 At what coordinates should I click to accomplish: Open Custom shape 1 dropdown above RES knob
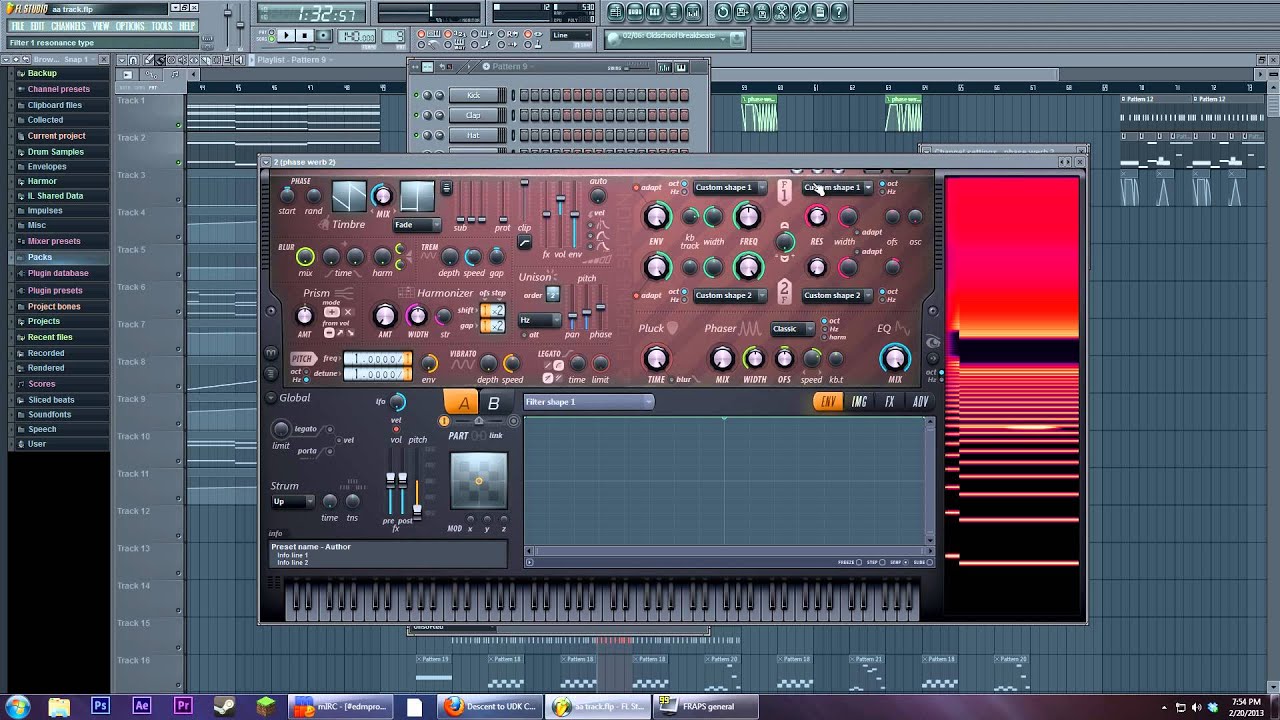[838, 188]
